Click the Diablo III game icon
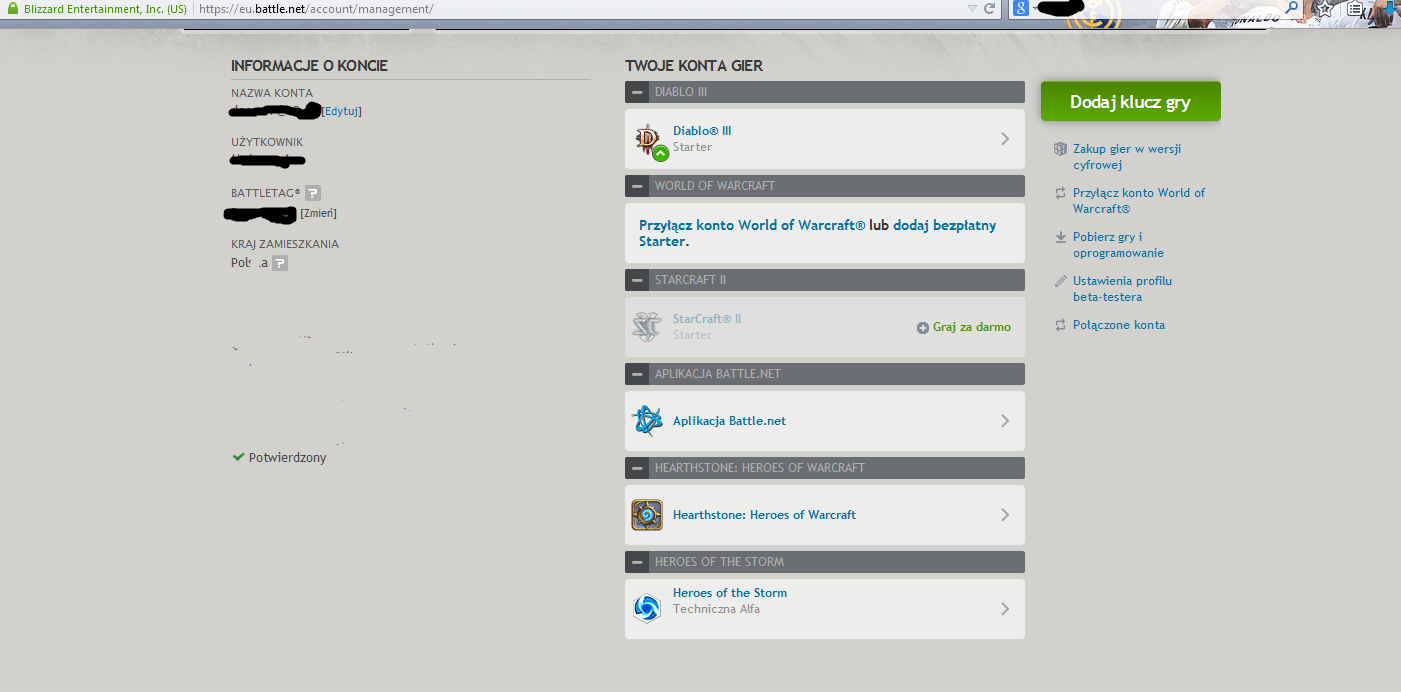Image resolution: width=1401 pixels, height=692 pixels. 649,140
